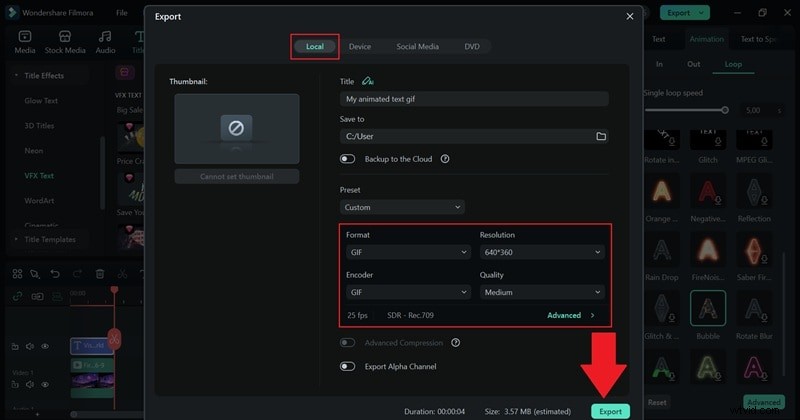Click the Advanced Compression help icon
The height and width of the screenshot is (420, 800).
pos(455,342)
